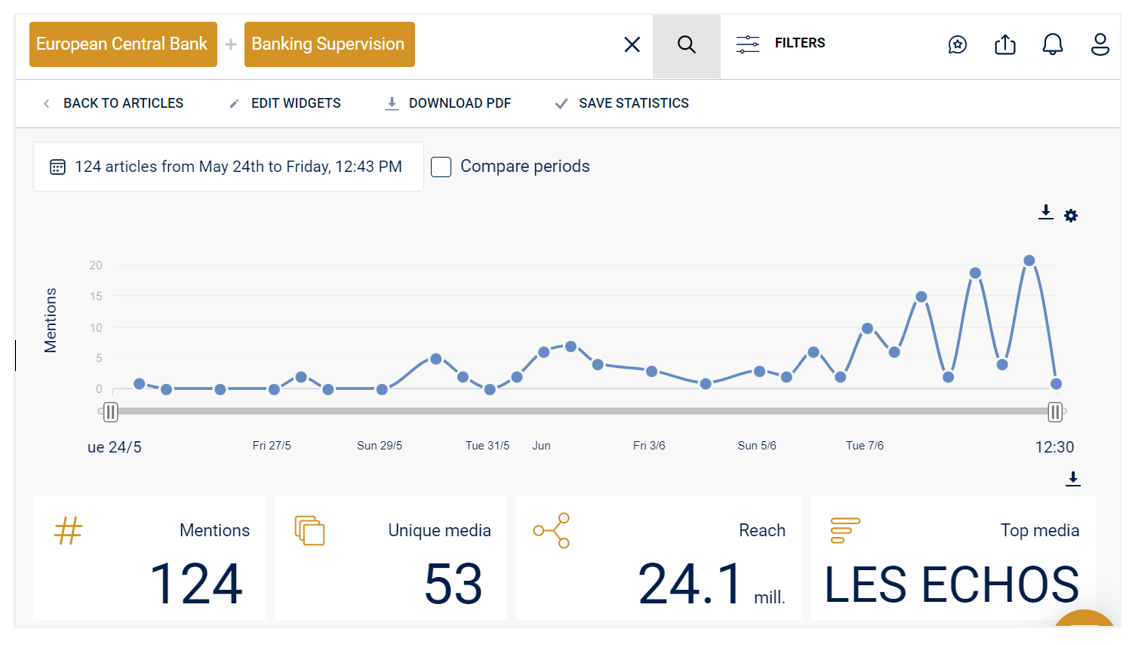Click the share nodes icon on Reach card
1141x645 pixels.
552,531
